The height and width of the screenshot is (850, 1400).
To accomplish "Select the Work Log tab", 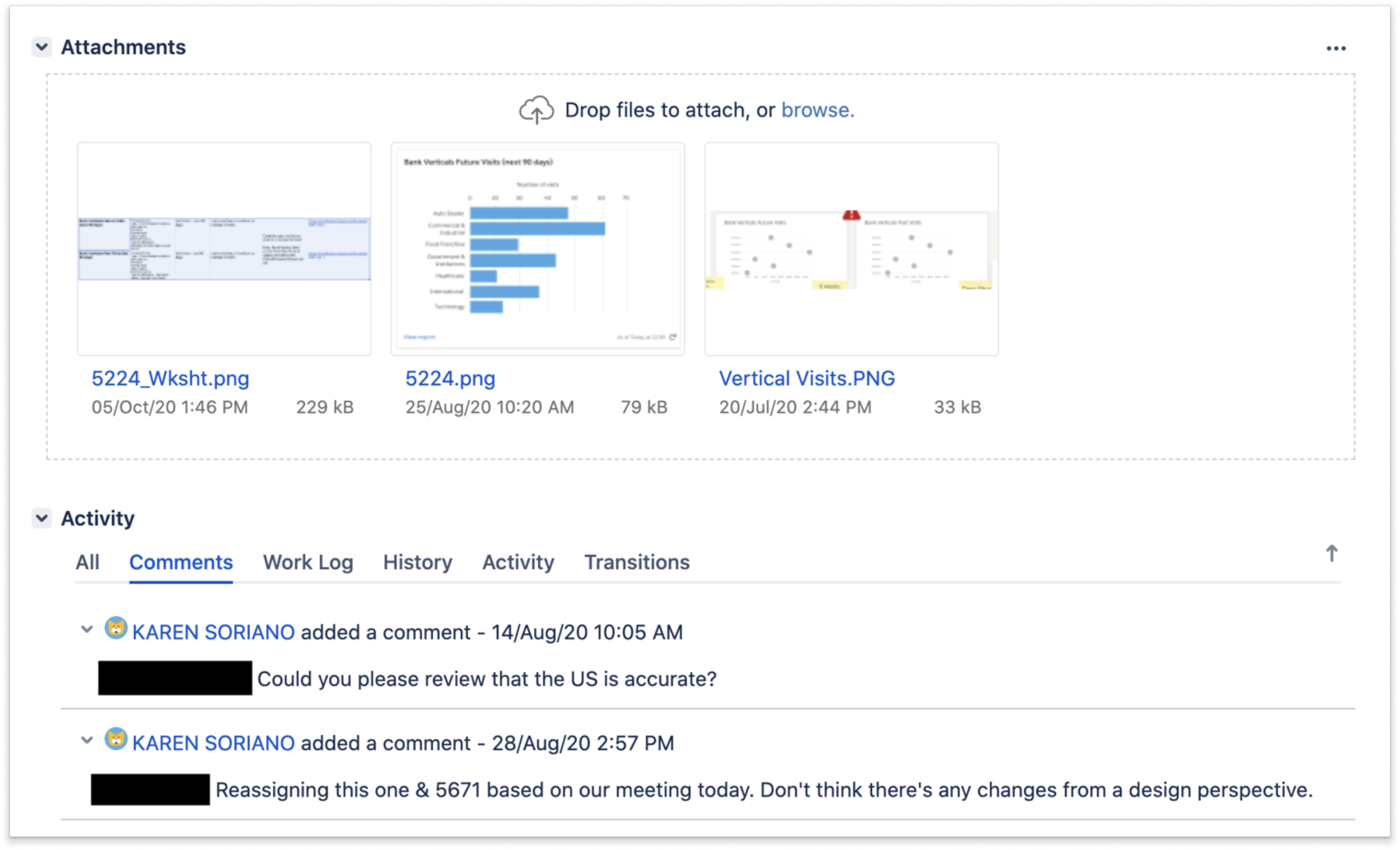I will (308, 562).
